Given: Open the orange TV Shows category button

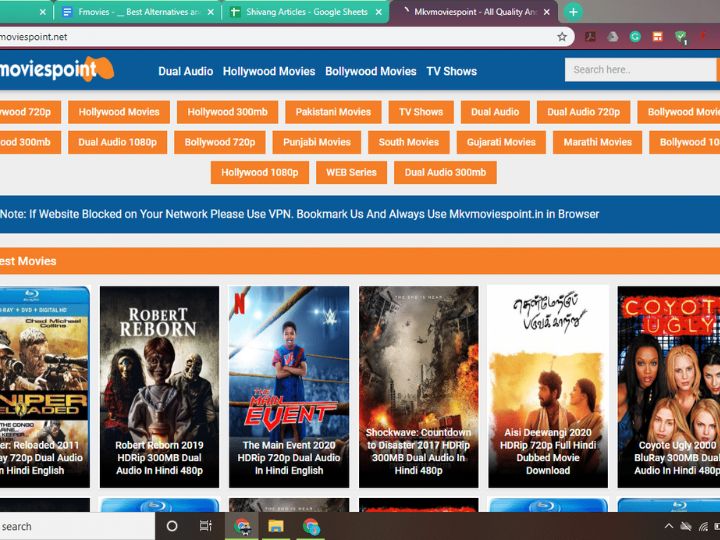Looking at the screenshot, I should coord(421,112).
